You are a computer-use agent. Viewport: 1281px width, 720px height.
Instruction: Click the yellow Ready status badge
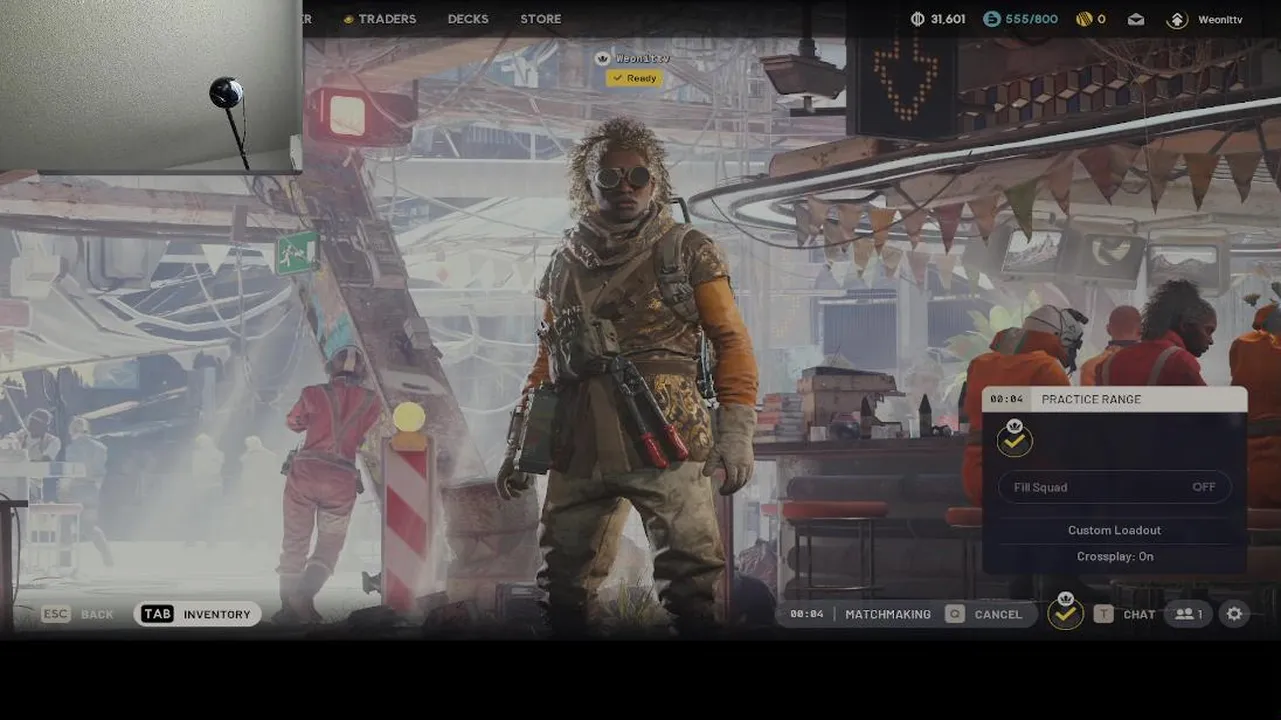[634, 78]
